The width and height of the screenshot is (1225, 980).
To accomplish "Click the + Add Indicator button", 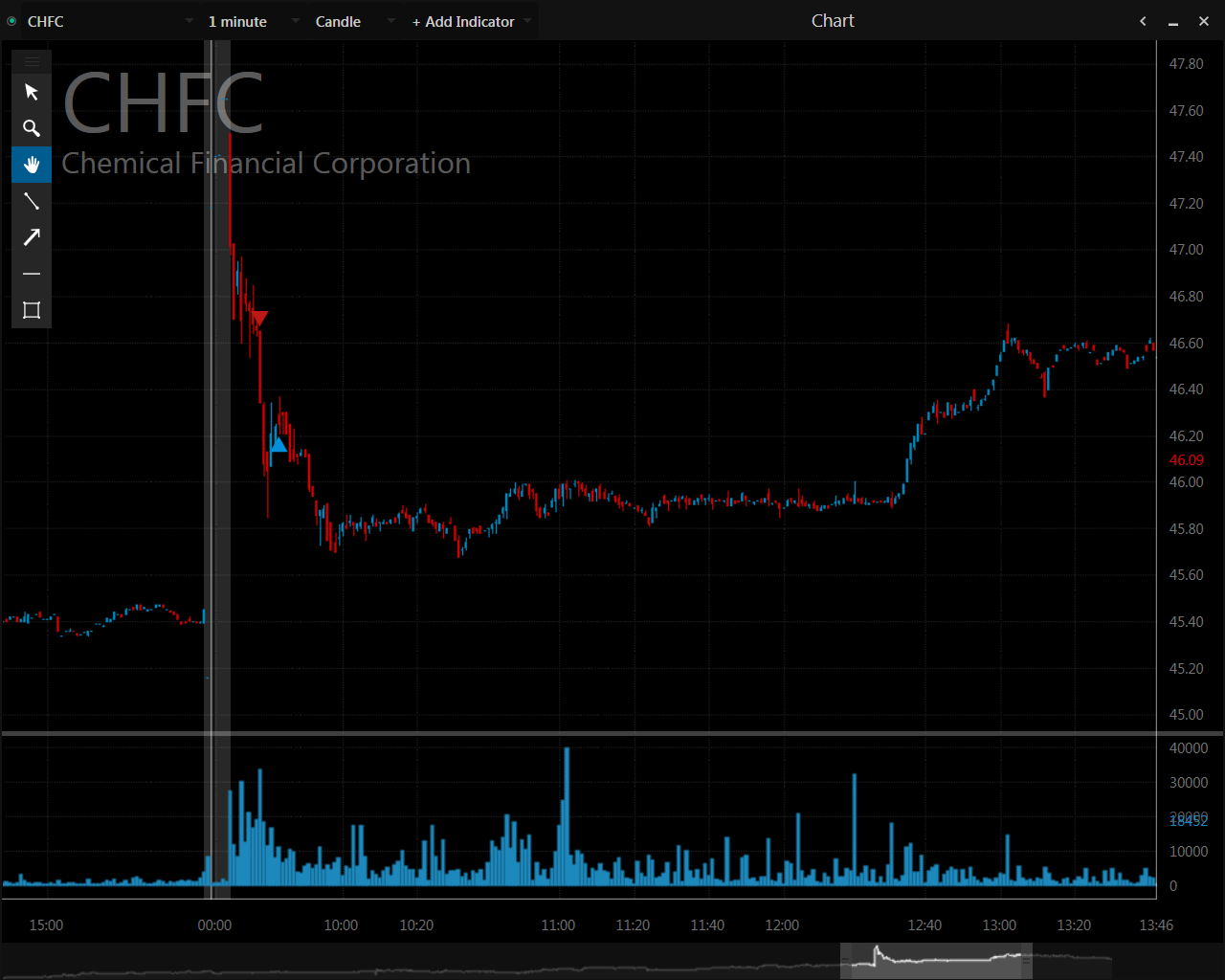I will coord(463,21).
